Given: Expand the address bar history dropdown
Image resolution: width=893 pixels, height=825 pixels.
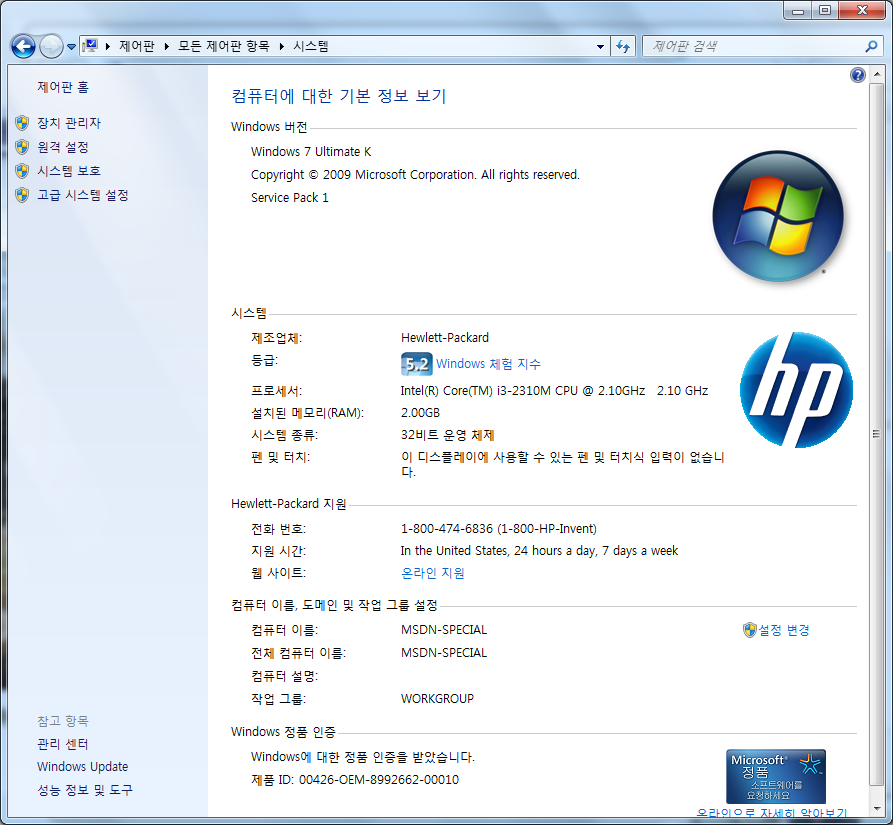Looking at the screenshot, I should coord(600,47).
